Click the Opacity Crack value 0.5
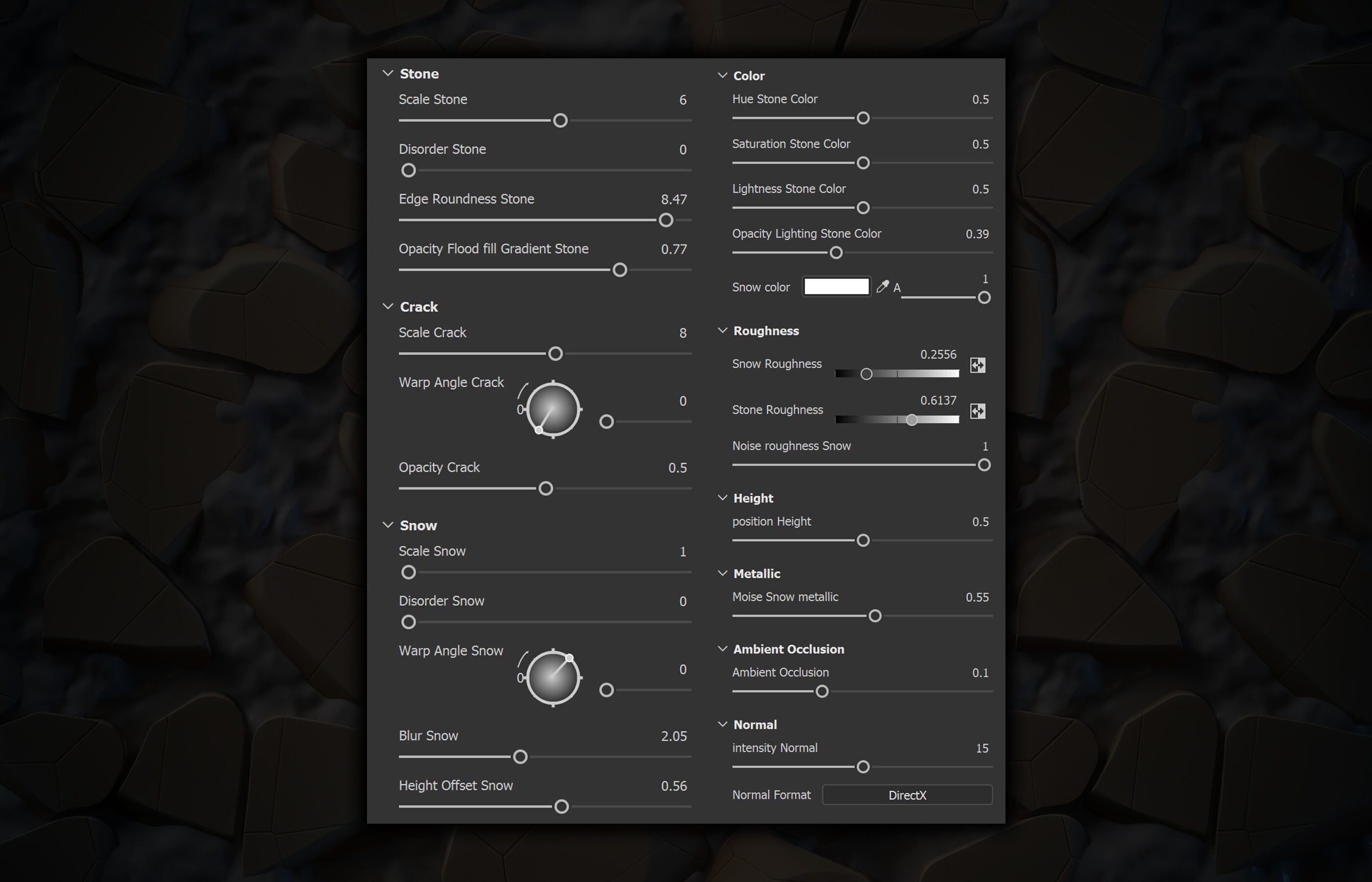 tap(677, 468)
